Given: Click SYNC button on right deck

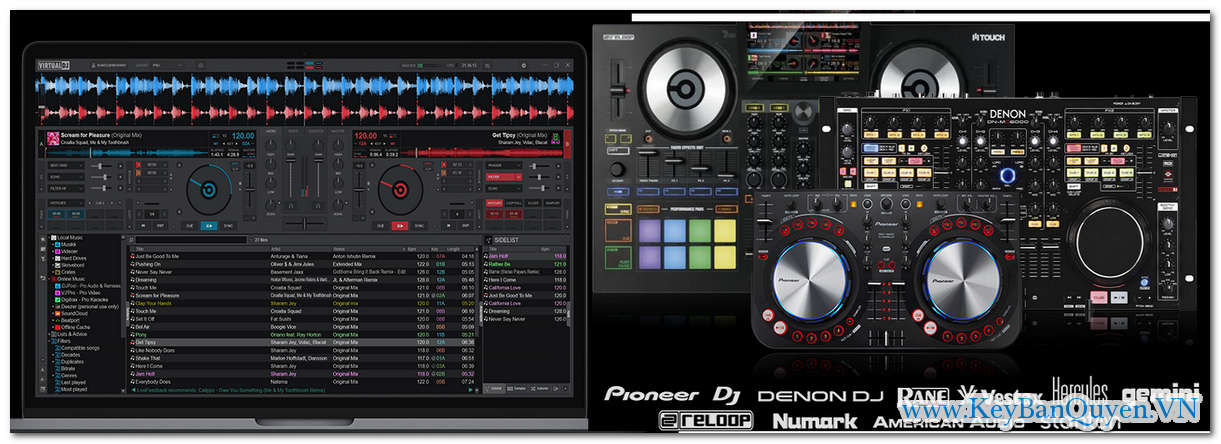Looking at the screenshot, I should click(x=420, y=226).
